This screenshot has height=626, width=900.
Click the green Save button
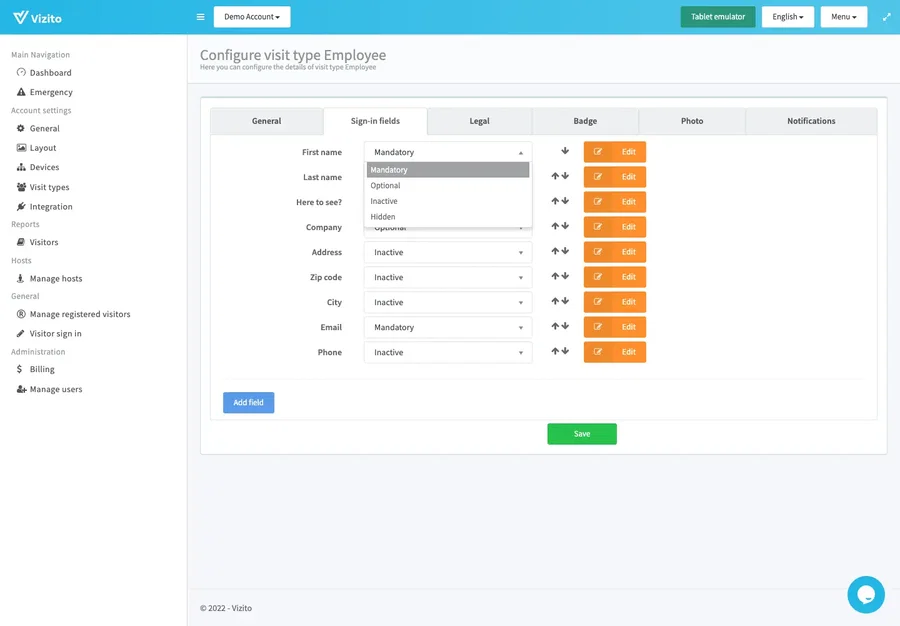(581, 434)
